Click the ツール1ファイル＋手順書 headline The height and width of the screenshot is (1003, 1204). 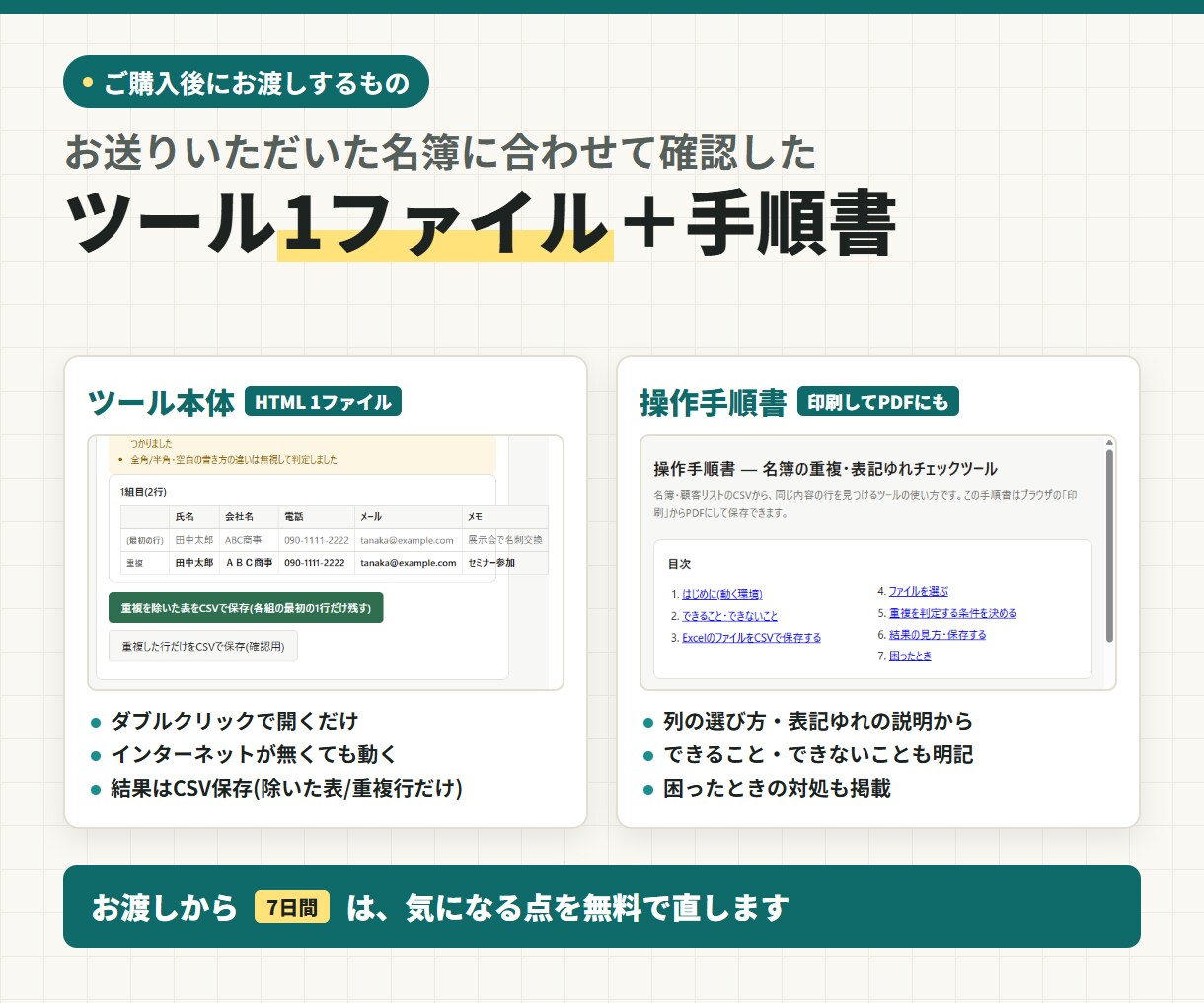pyautogui.click(x=482, y=223)
